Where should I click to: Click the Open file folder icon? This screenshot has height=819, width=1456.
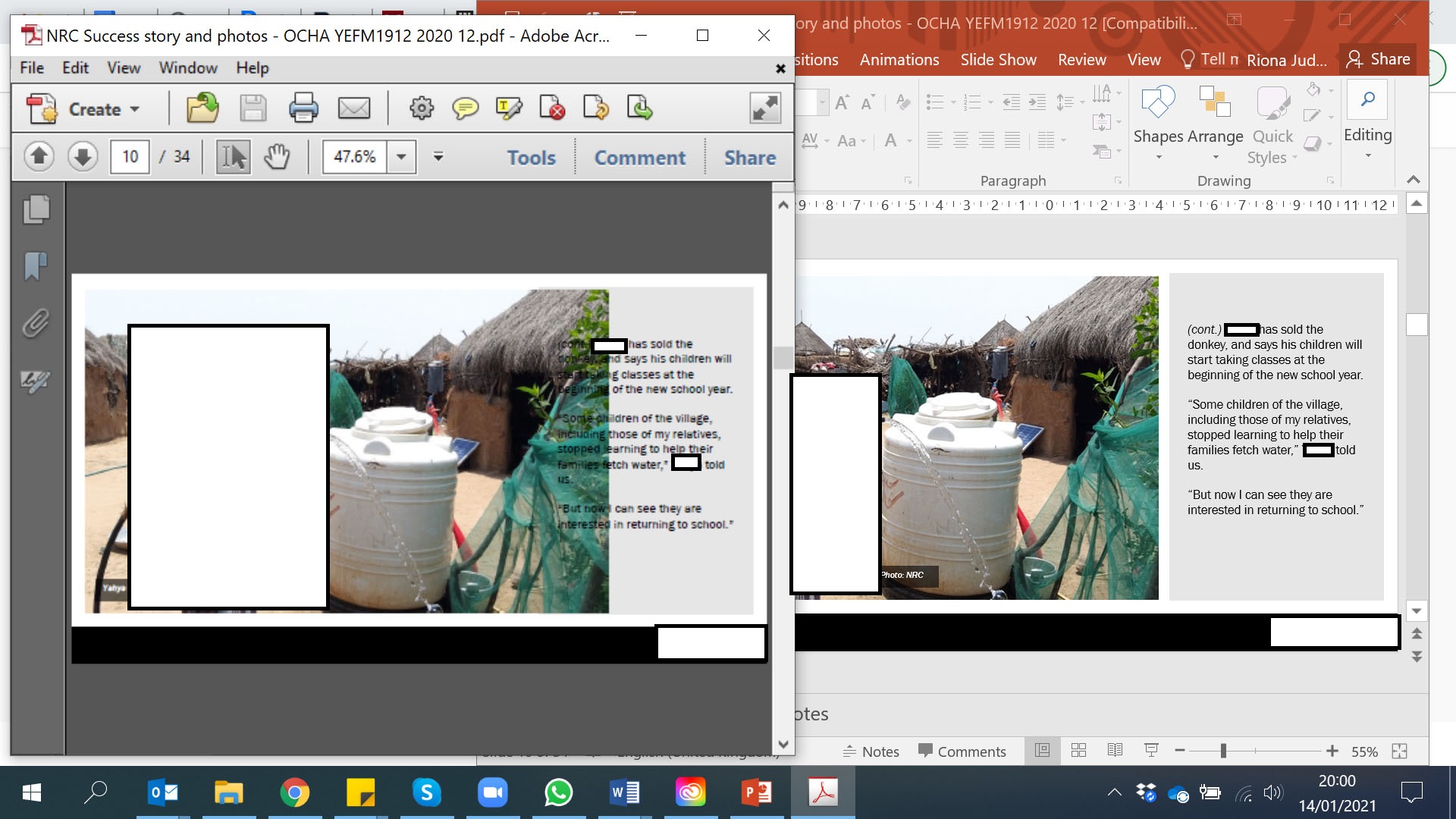click(202, 108)
